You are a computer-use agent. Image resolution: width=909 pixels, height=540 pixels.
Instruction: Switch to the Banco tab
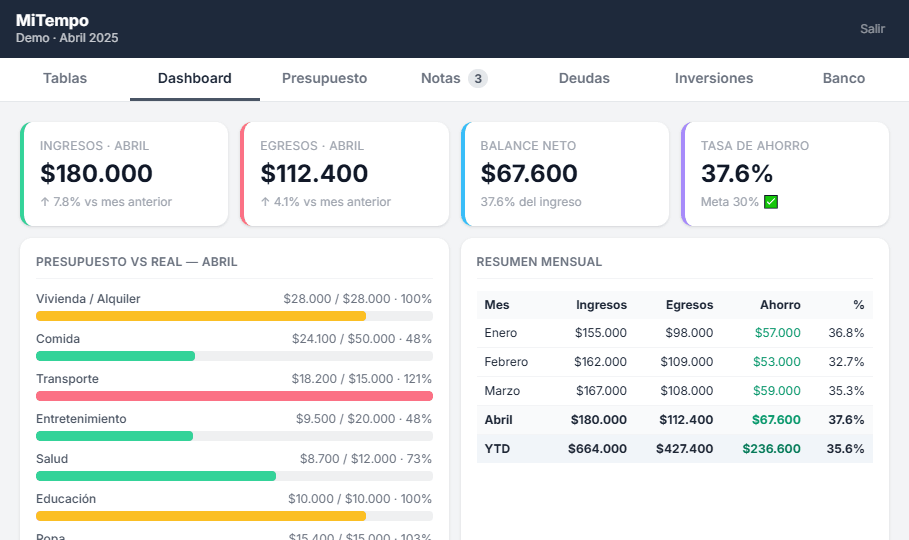844,79
